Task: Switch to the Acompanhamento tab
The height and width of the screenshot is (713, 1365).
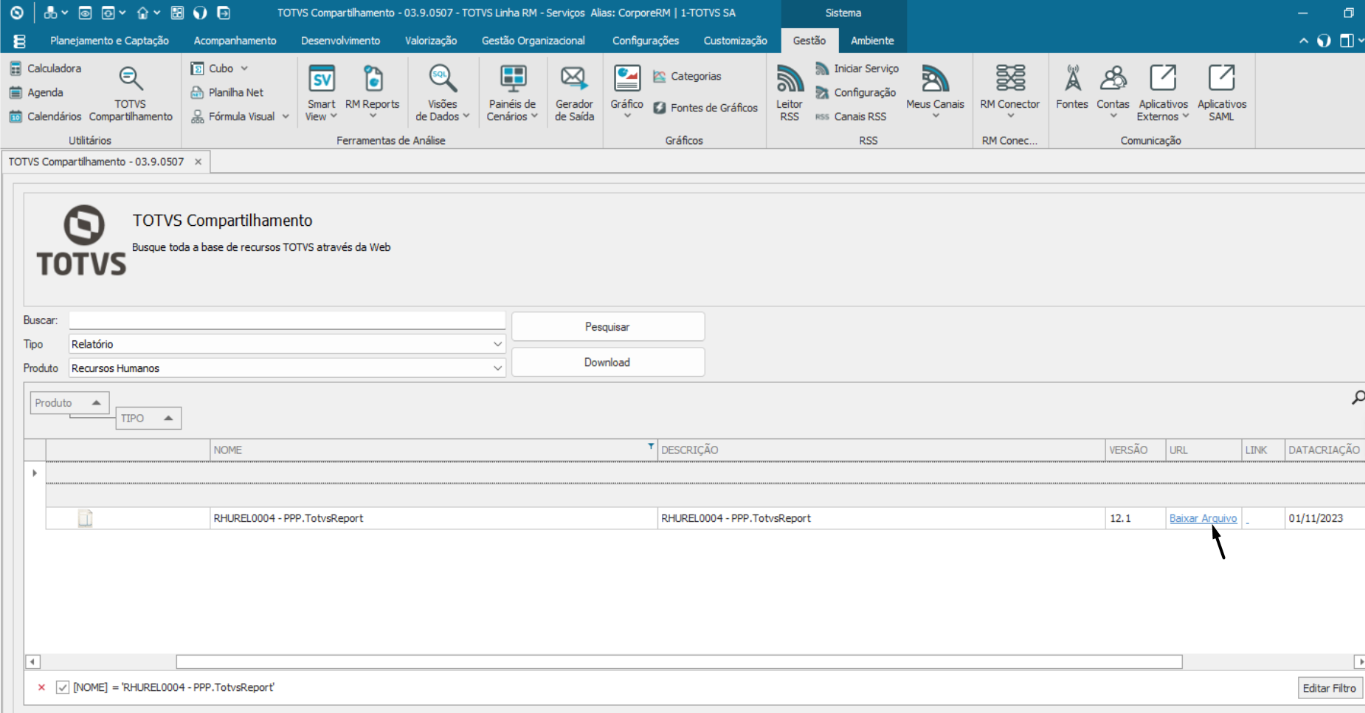Action: click(235, 41)
